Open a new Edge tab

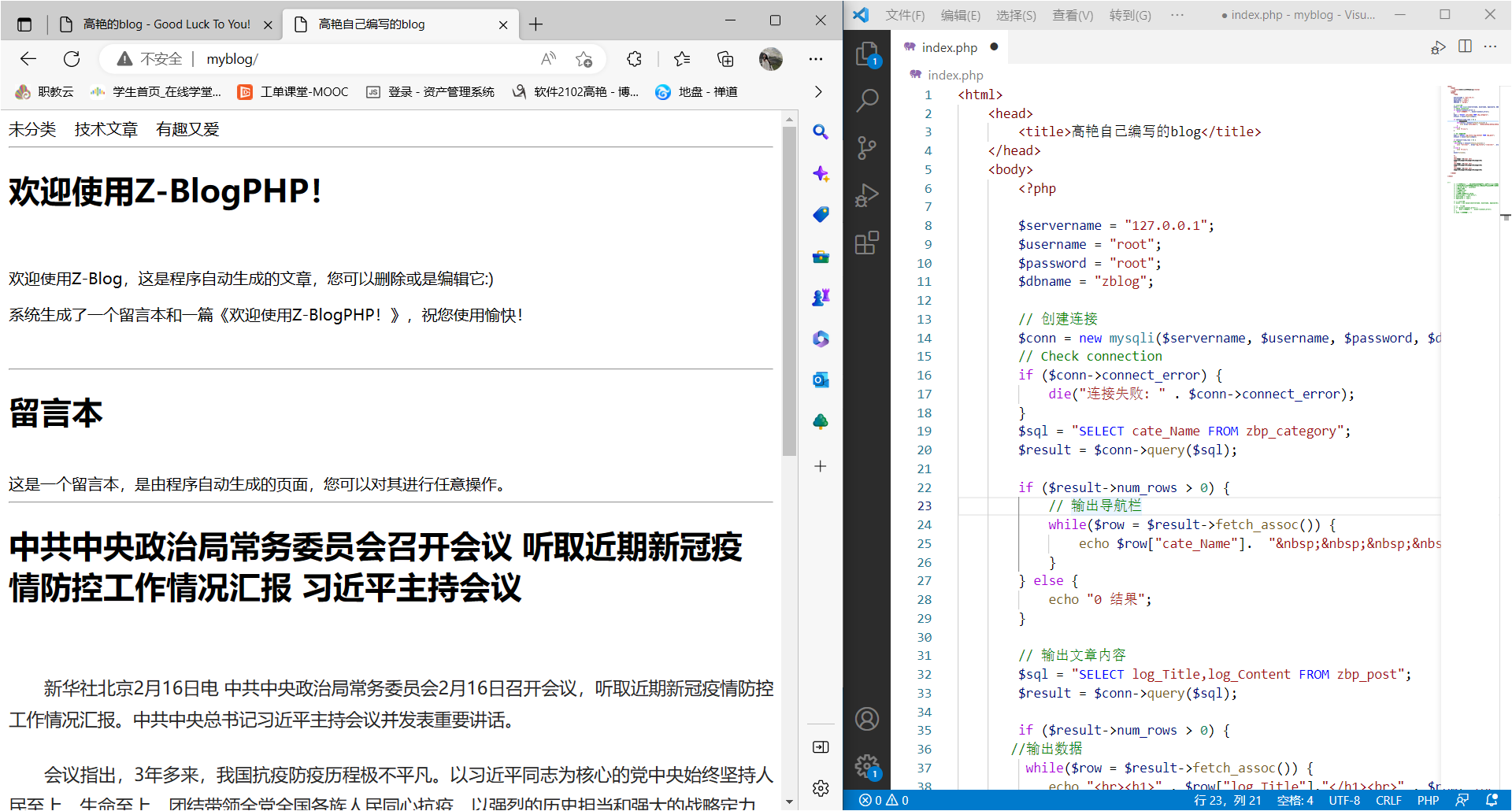[535, 24]
